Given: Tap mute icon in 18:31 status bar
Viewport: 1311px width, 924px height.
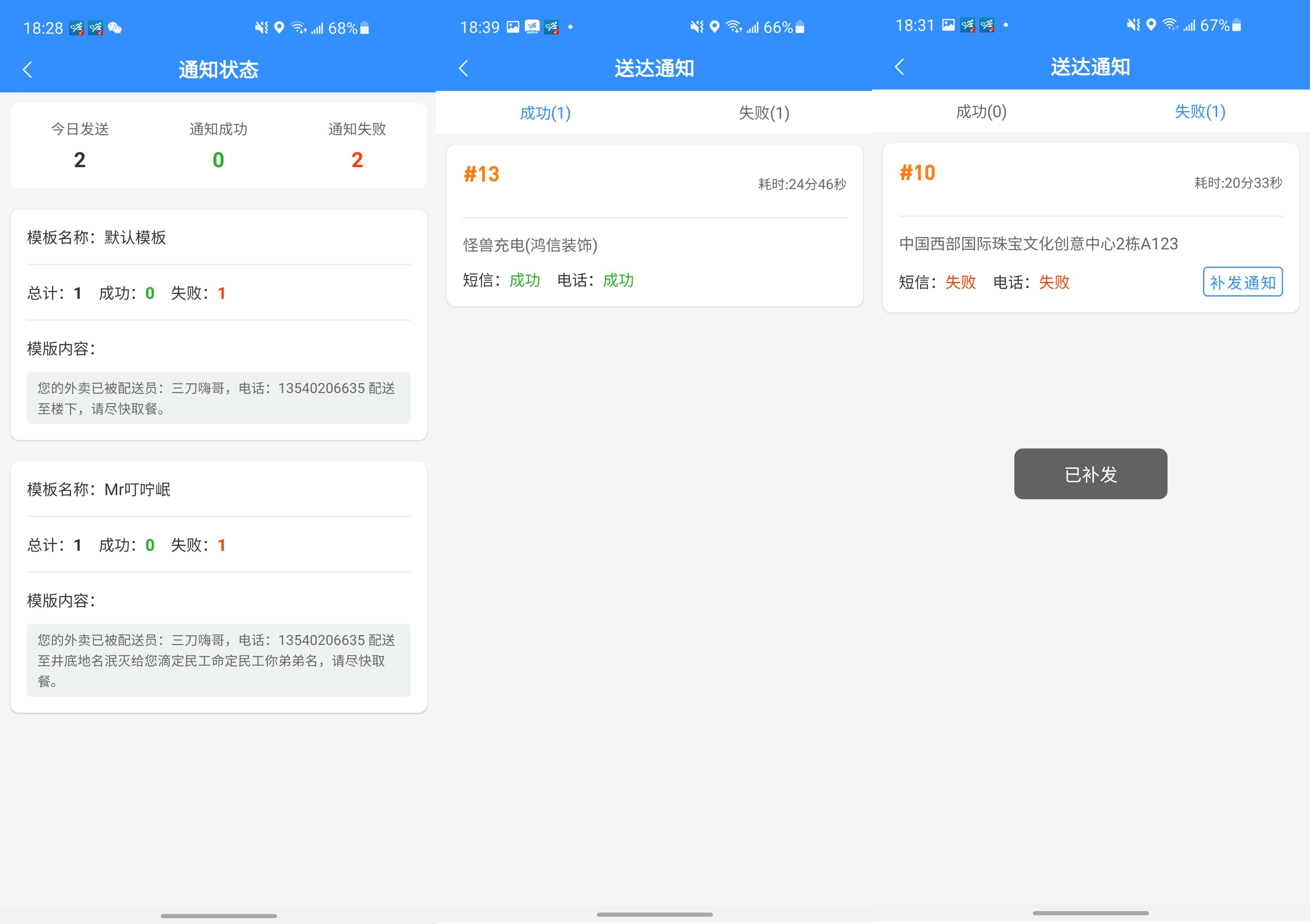Looking at the screenshot, I should [1133, 25].
